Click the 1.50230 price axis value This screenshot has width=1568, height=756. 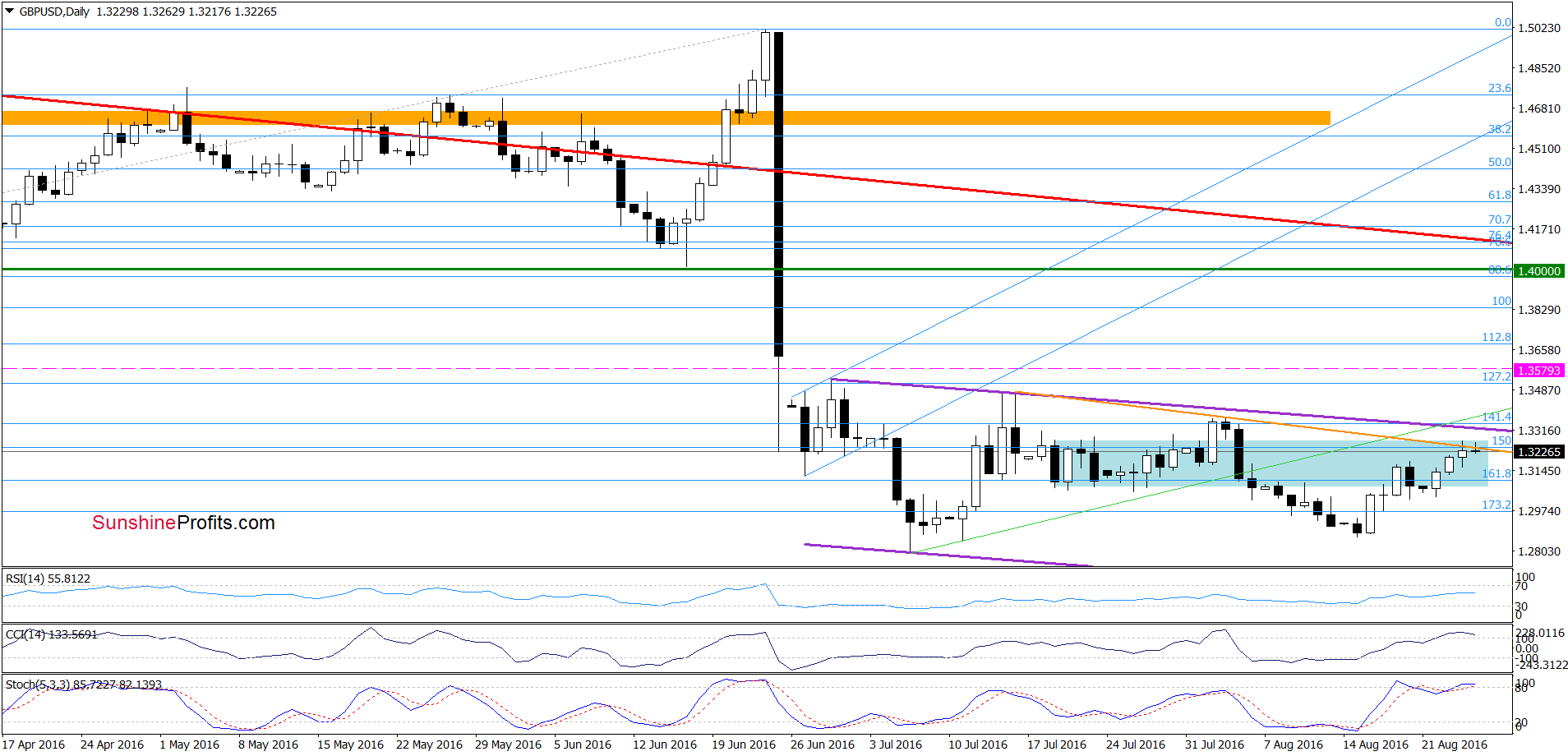tap(1539, 28)
